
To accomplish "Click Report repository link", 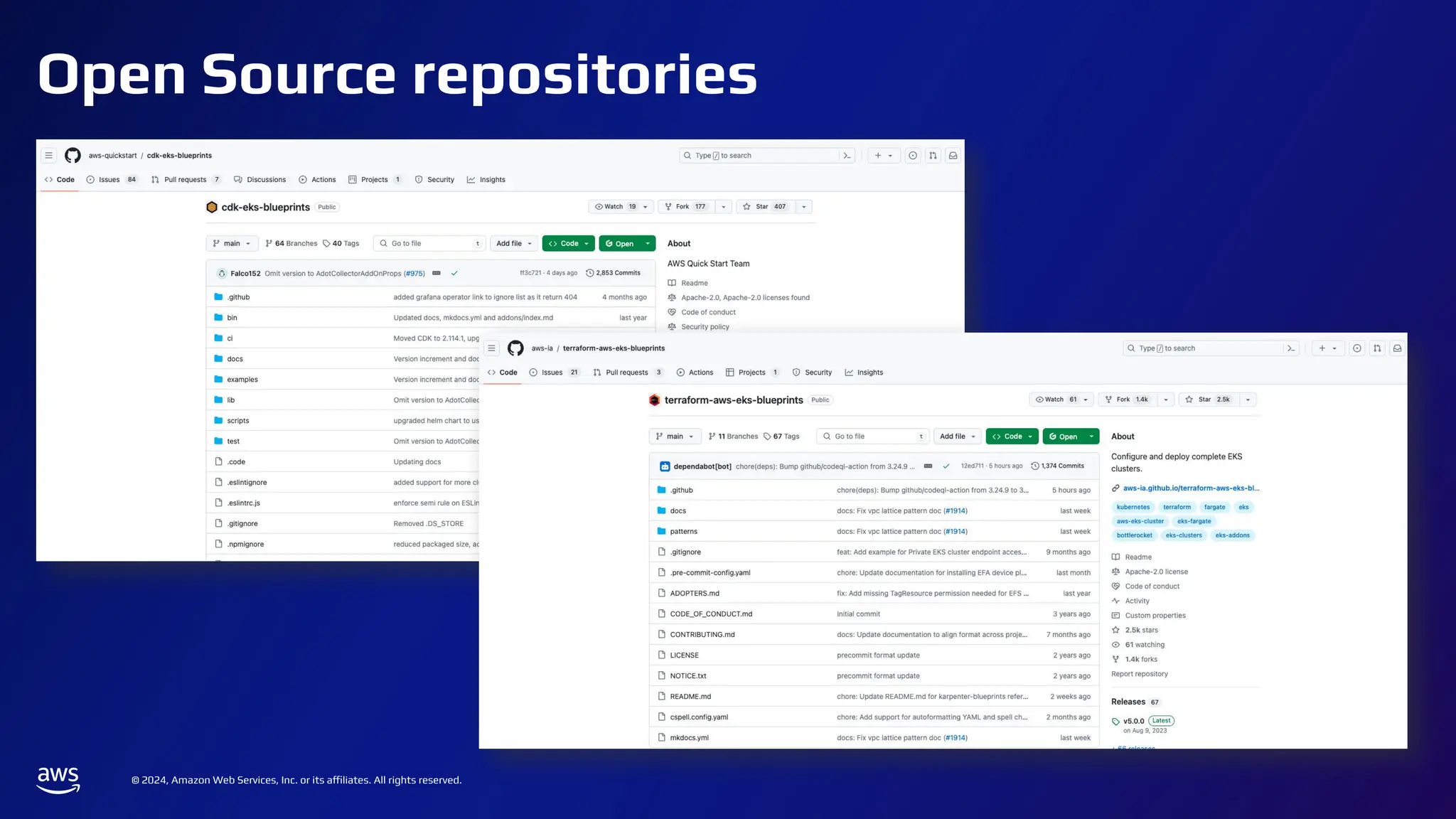I will tap(1140, 674).
